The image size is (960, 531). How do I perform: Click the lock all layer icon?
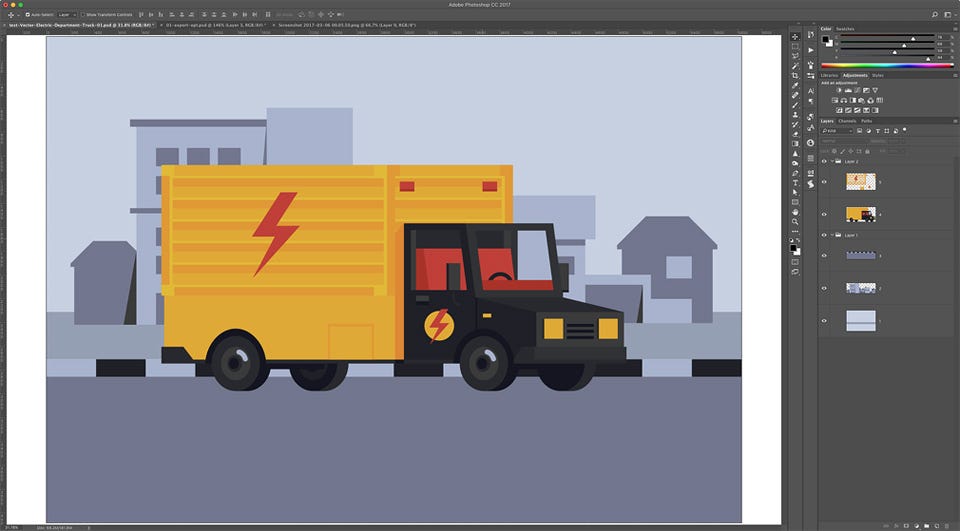point(867,151)
